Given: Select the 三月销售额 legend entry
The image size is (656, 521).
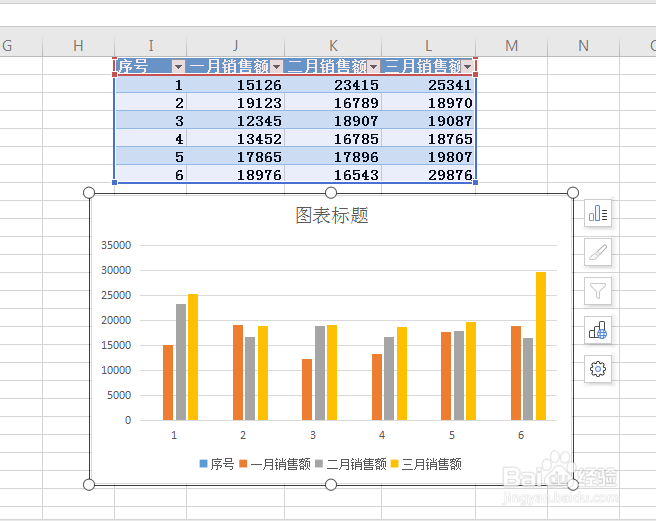Looking at the screenshot, I should (426, 464).
